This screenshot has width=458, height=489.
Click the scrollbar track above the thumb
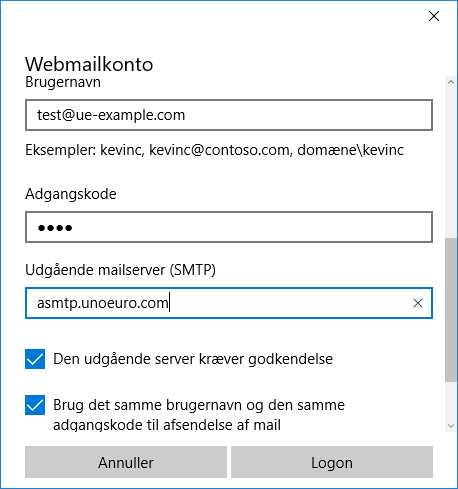[451, 162]
